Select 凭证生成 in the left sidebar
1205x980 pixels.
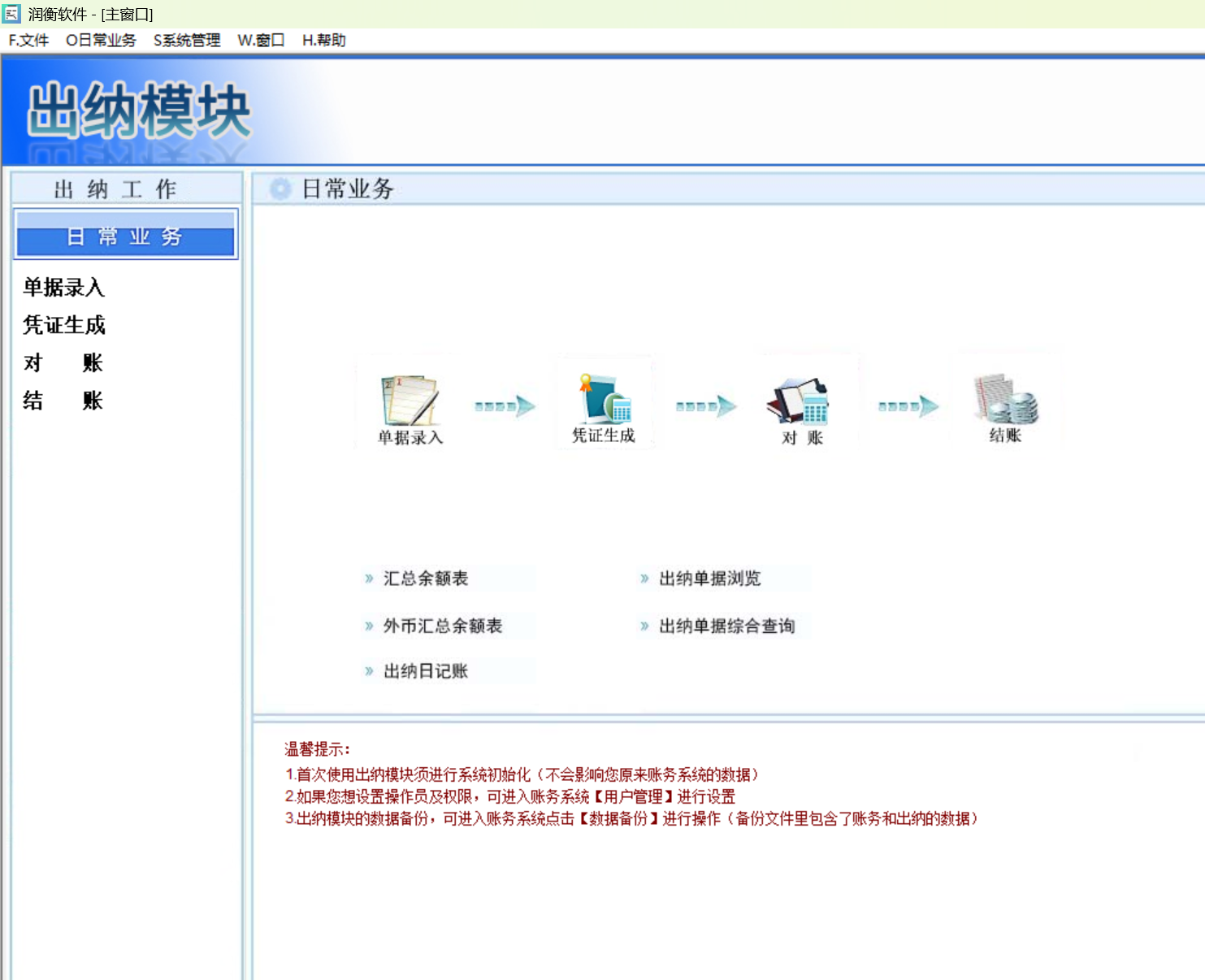(x=64, y=325)
